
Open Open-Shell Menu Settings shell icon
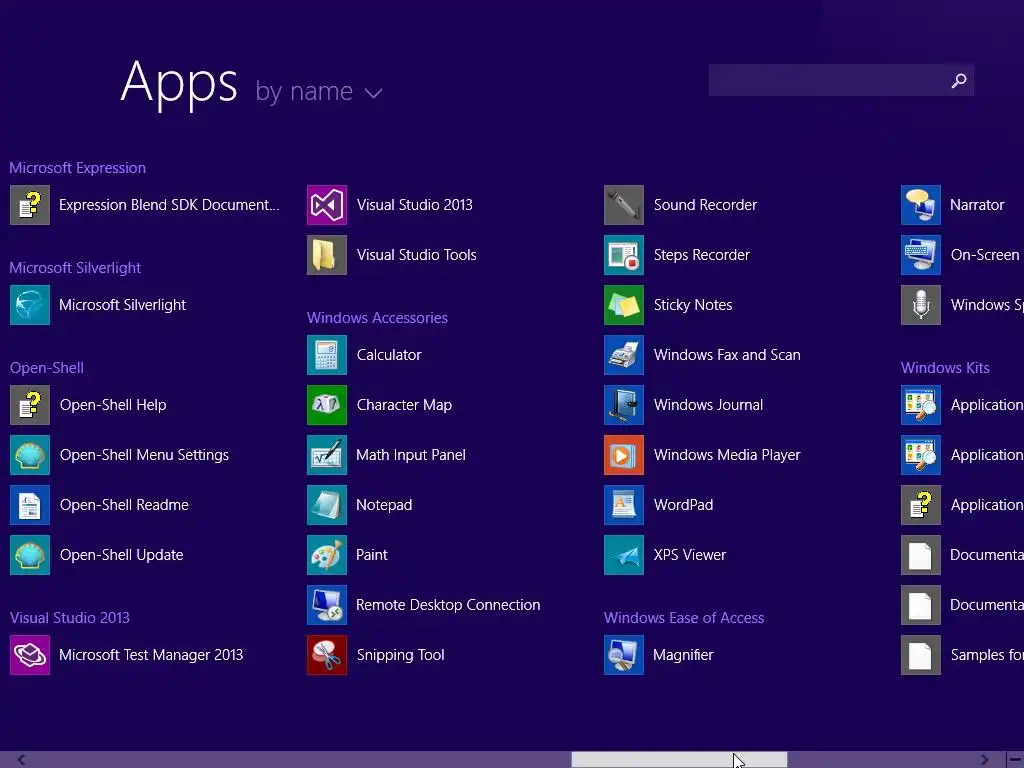(x=29, y=455)
